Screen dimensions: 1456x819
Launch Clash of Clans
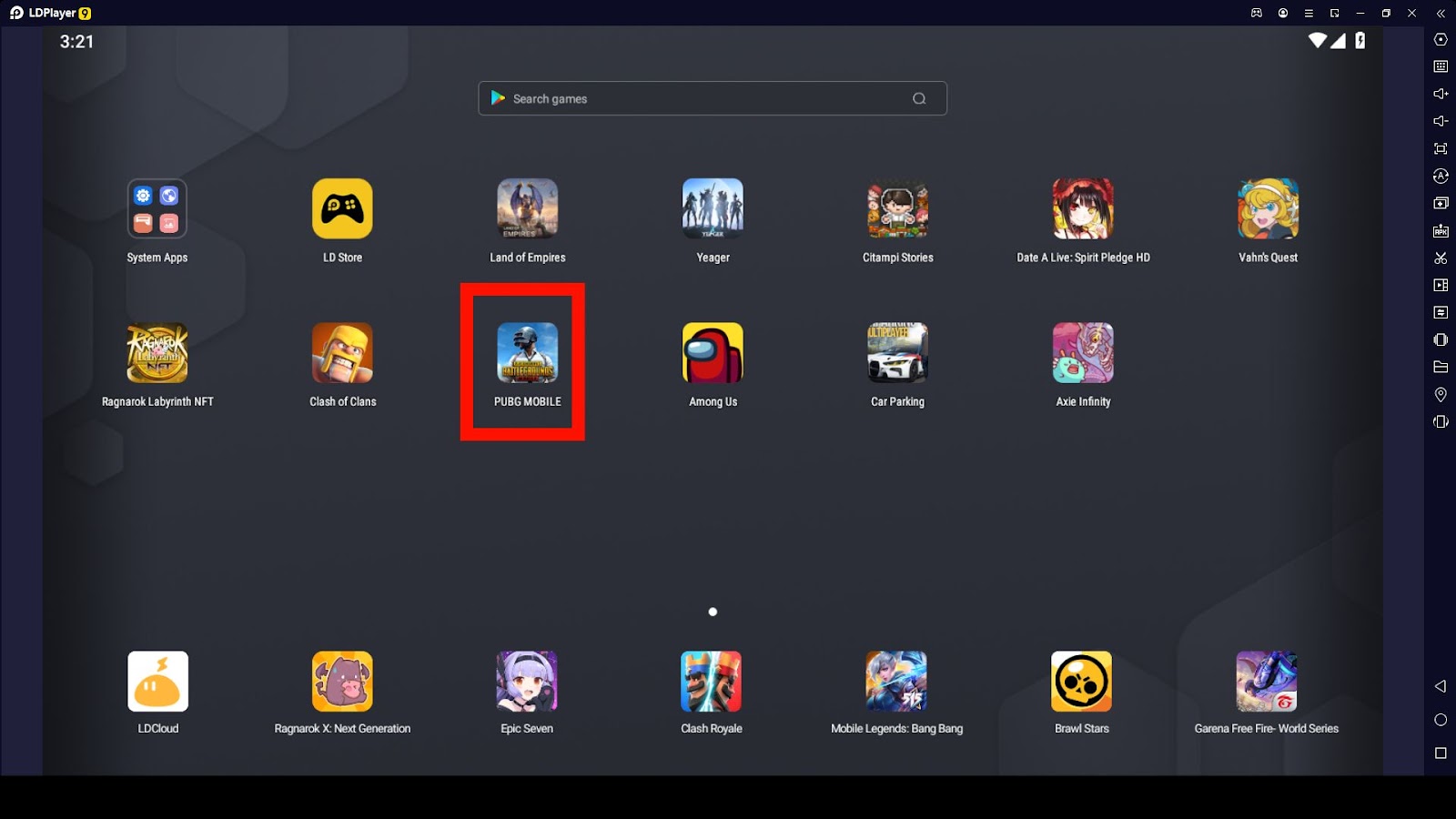[342, 353]
